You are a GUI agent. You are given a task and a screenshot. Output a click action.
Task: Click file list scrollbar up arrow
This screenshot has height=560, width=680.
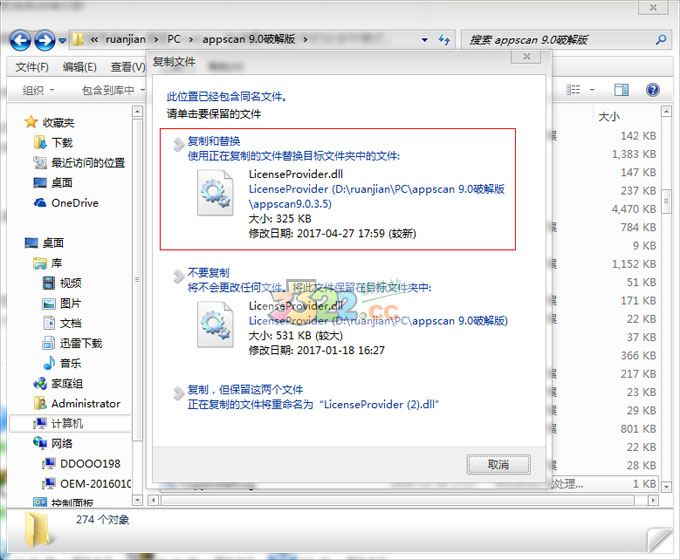[666, 111]
